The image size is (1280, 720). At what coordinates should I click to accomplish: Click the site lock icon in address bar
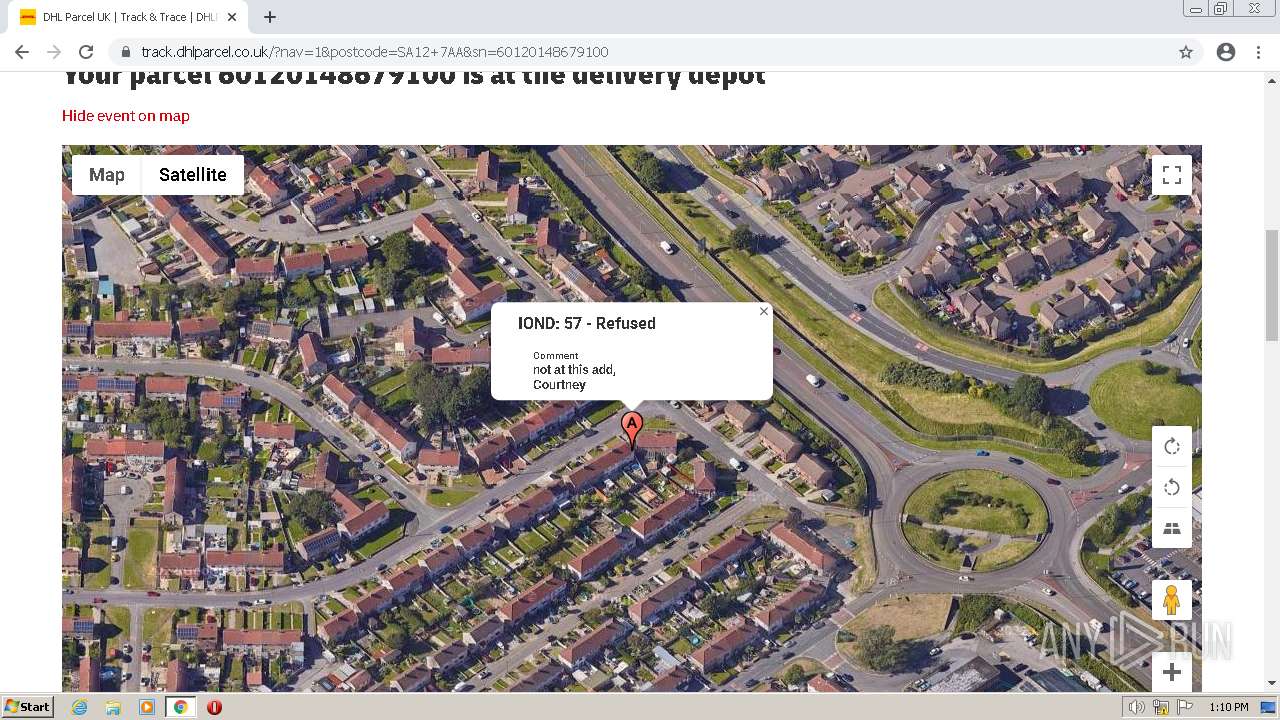coord(126,52)
